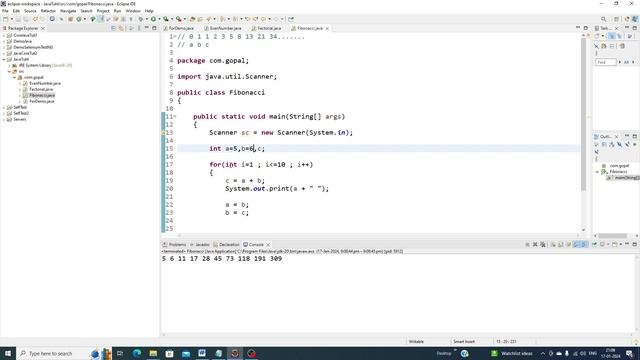Click Remove Launch icon in Console toolbar
This screenshot has width=640, height=360.
point(535,244)
